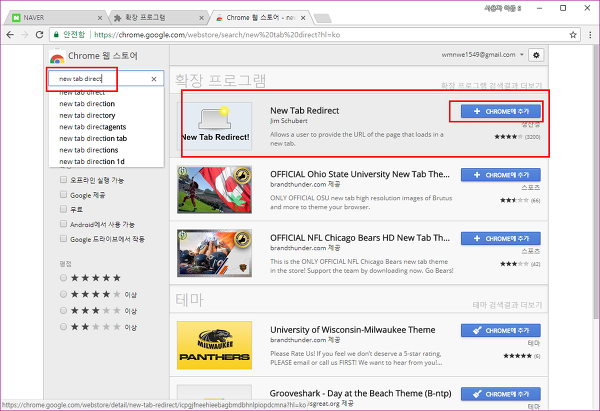The width and height of the screenshot is (600, 411).
Task: Click New Tab Redirect star rating
Action: (x=508, y=137)
